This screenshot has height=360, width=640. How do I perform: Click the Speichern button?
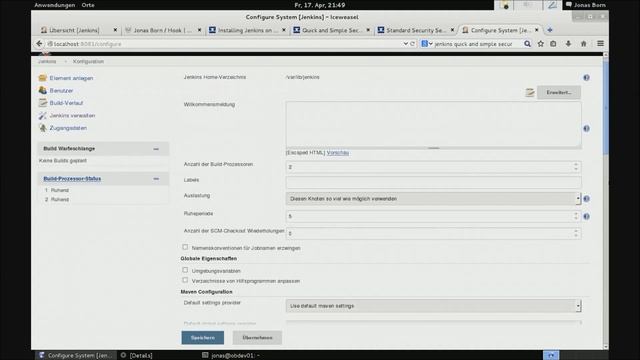tap(203, 338)
